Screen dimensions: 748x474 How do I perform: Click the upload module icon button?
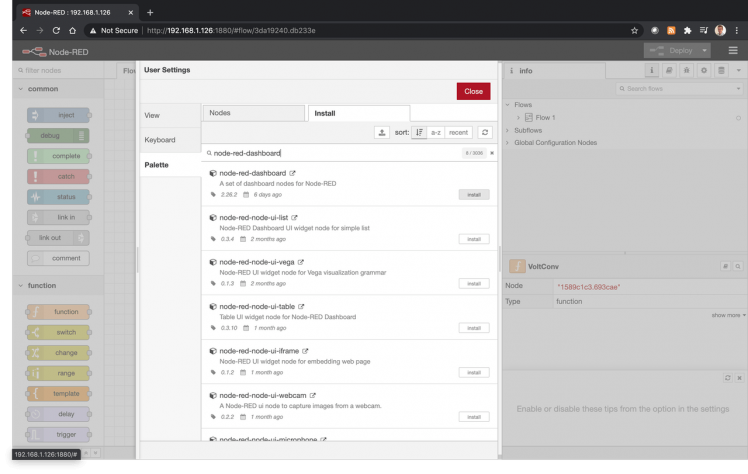tap(382, 132)
